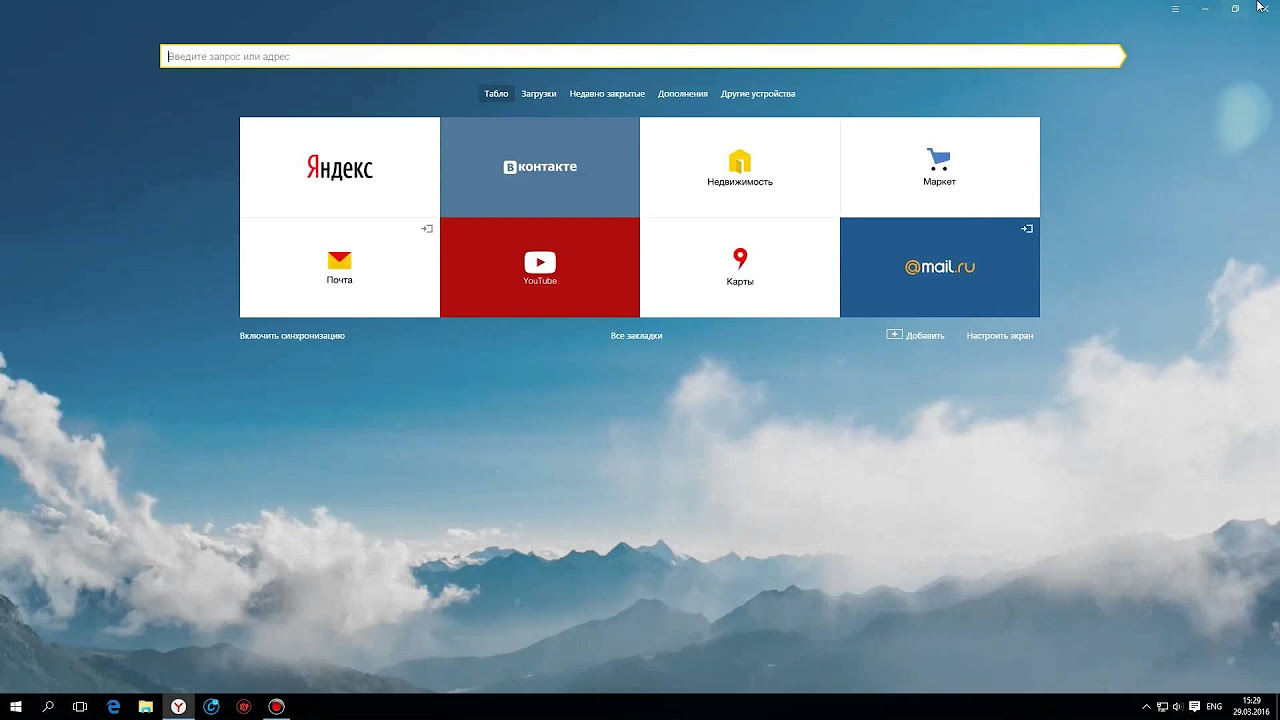Go to the Дополнения tab
This screenshot has height=720, width=1280.
[683, 94]
